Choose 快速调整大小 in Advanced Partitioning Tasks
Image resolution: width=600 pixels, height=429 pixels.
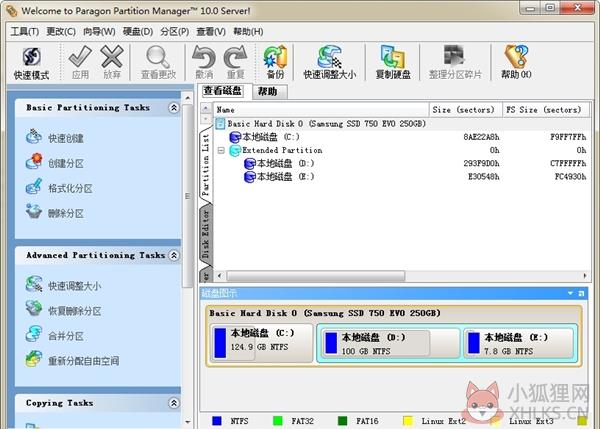pos(63,285)
